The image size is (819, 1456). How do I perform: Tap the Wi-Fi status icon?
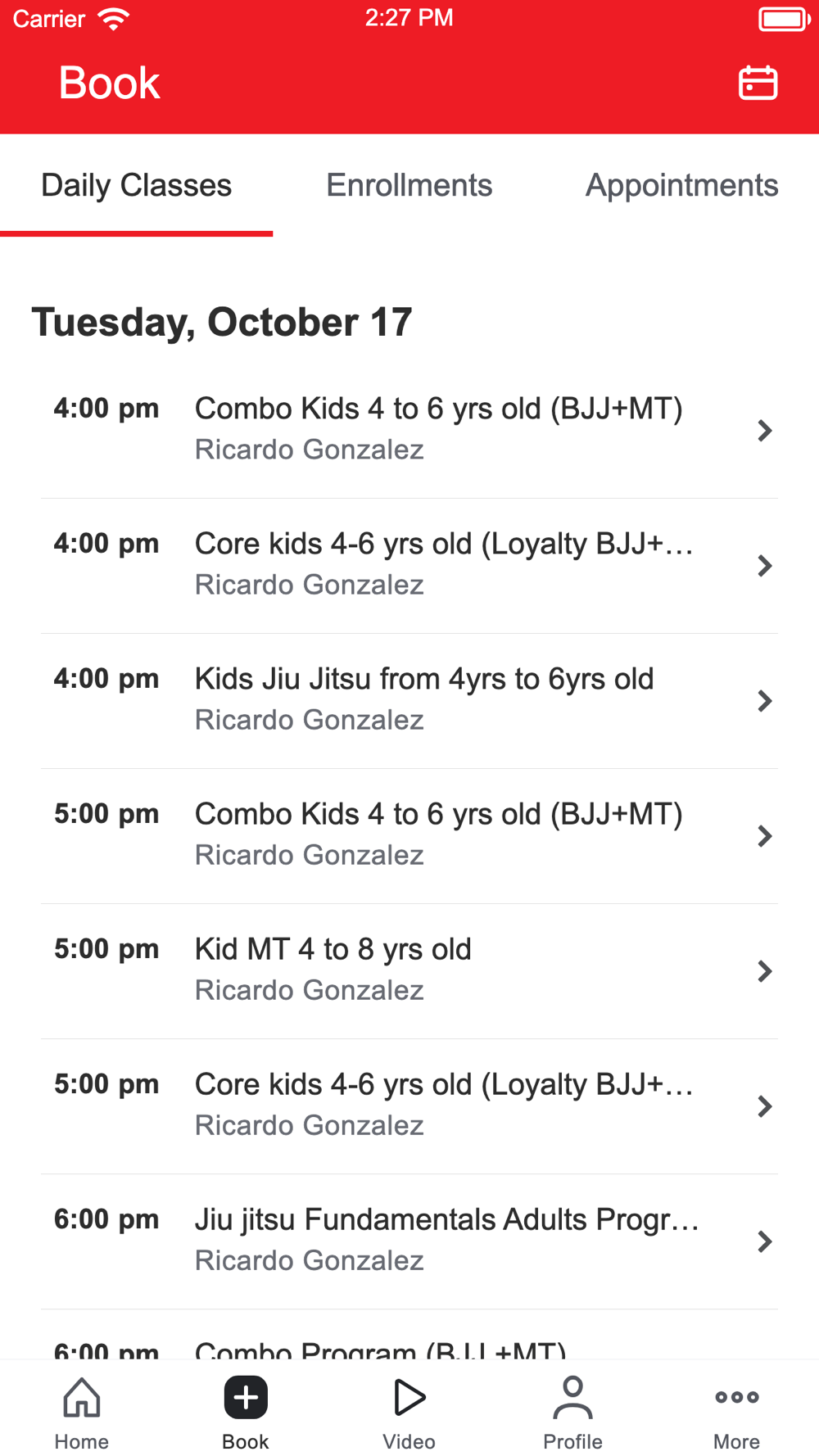pyautogui.click(x=113, y=18)
